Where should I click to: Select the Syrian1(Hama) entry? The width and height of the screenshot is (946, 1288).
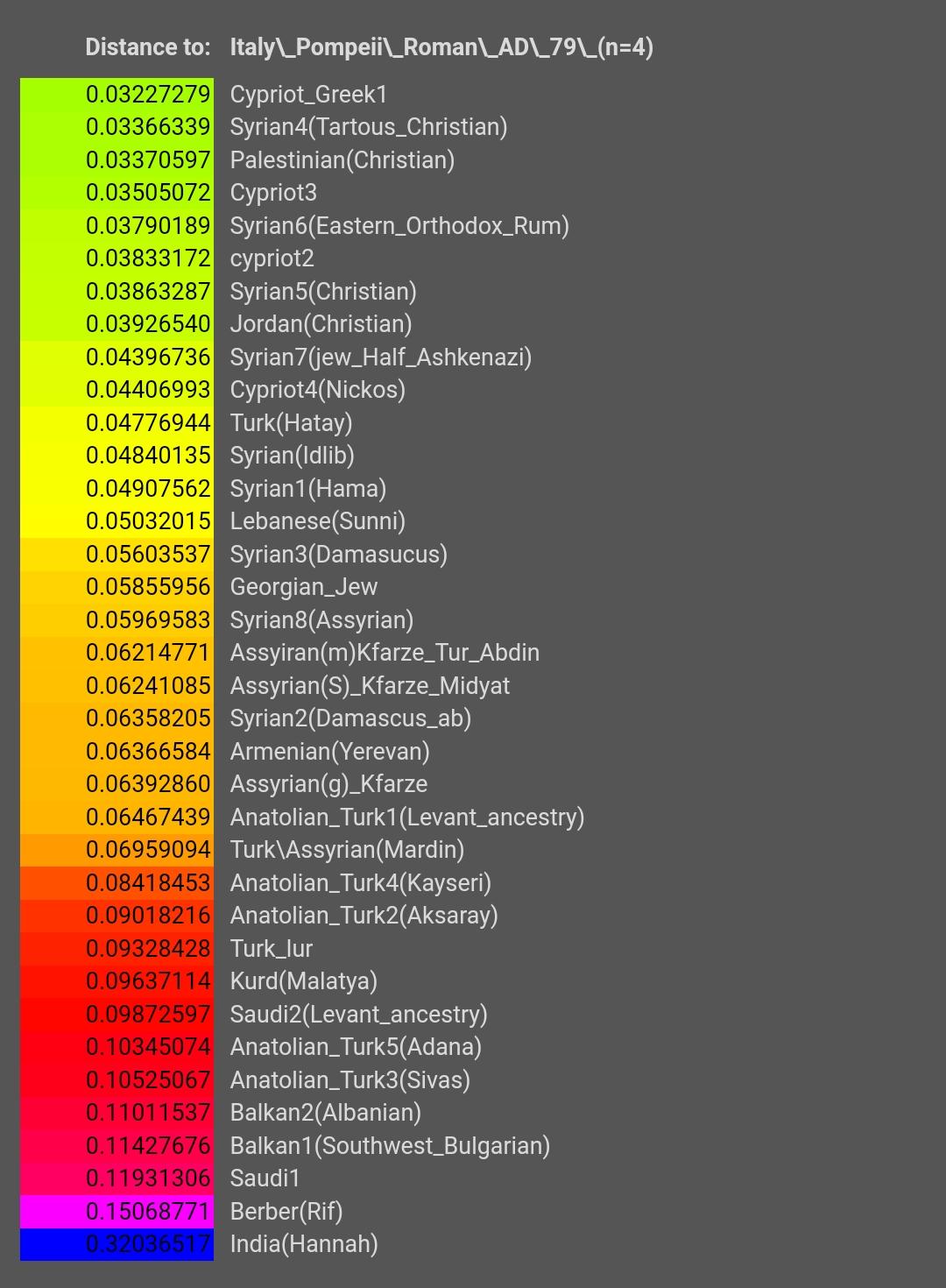[308, 489]
